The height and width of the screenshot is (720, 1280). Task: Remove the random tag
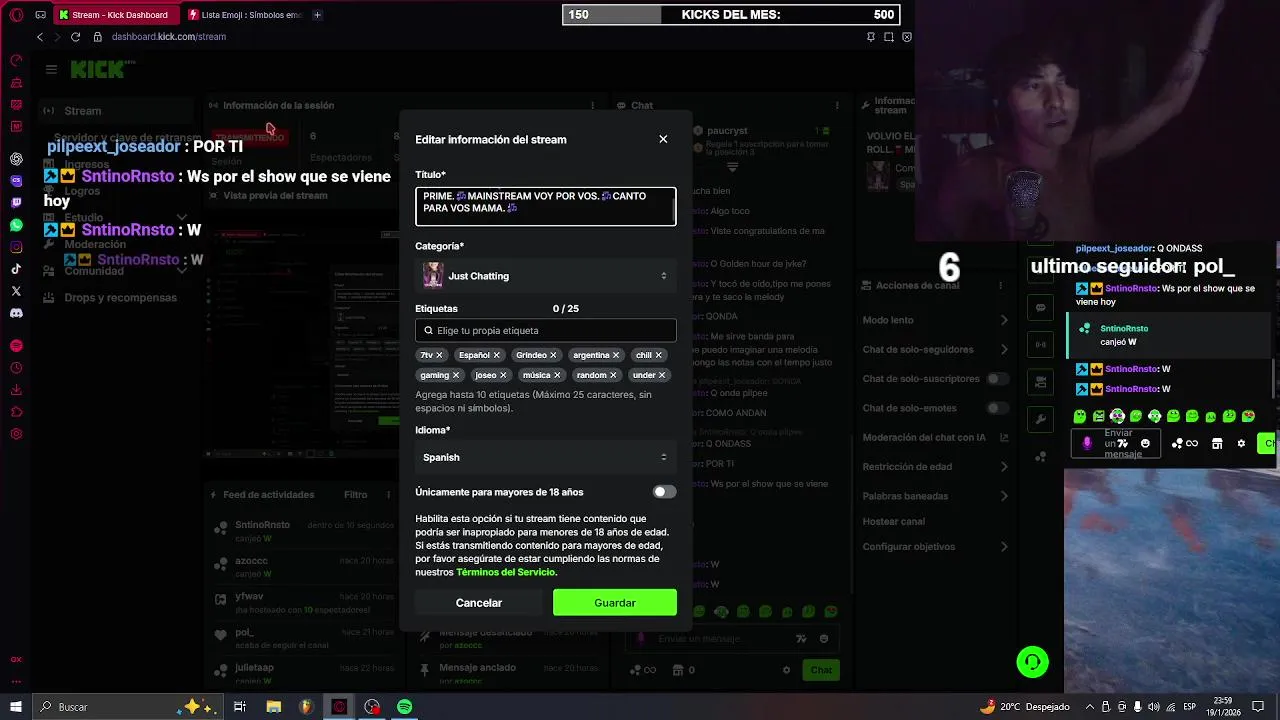pos(613,375)
